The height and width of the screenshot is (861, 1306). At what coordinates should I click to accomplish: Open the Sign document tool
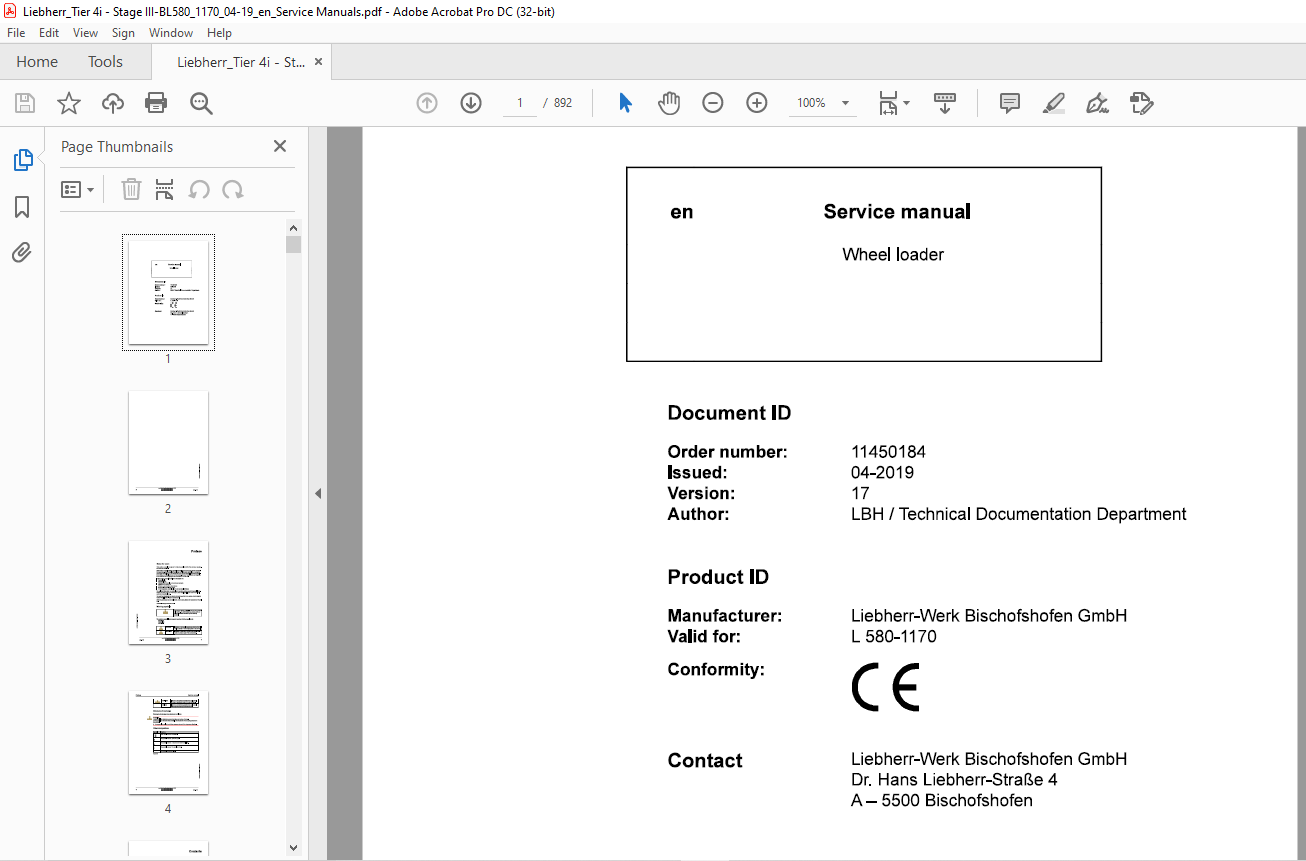coord(1097,103)
